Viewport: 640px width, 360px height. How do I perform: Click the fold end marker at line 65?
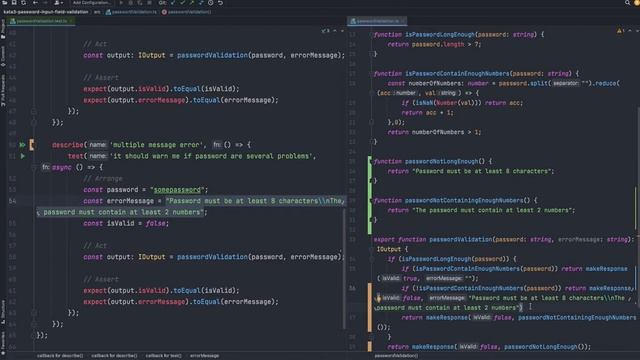tap(34, 335)
